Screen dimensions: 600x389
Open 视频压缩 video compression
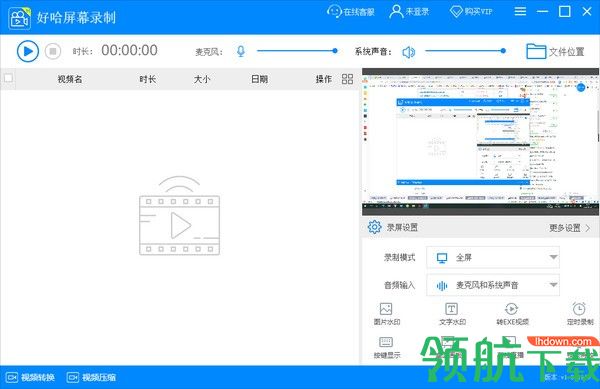(91, 378)
